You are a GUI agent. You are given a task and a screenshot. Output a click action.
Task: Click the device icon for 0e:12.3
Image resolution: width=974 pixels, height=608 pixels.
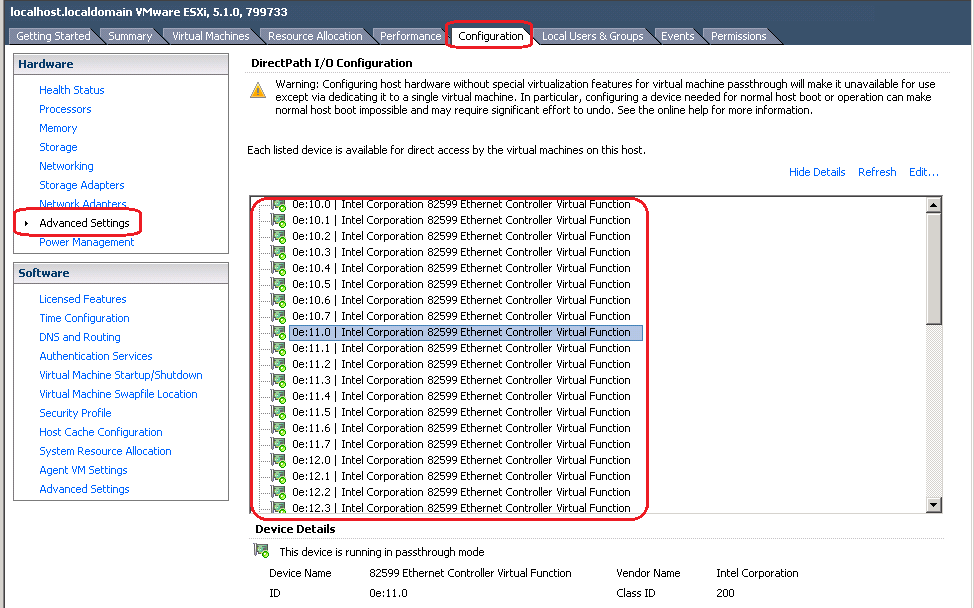279,507
